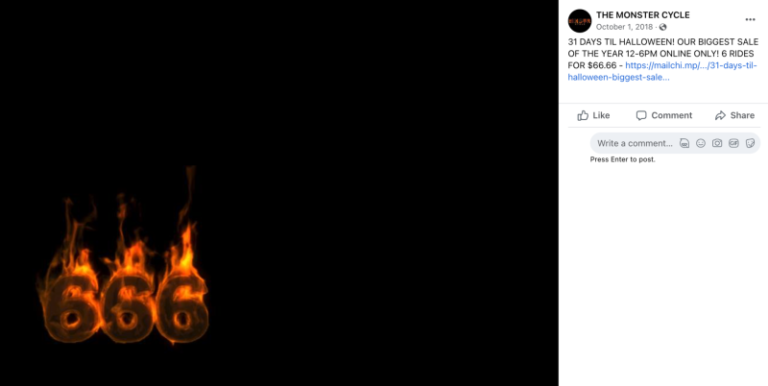Click the speech bubble Comment icon

[641, 115]
